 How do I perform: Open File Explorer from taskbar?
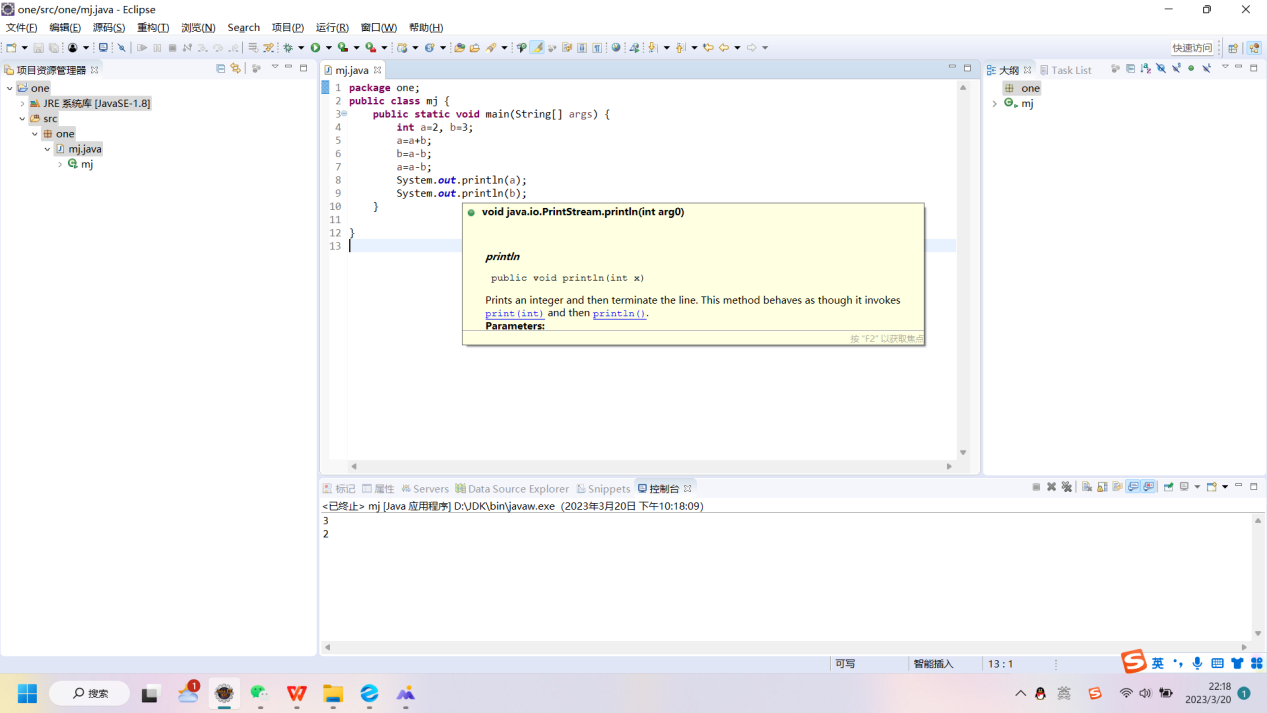pyautogui.click(x=333, y=693)
